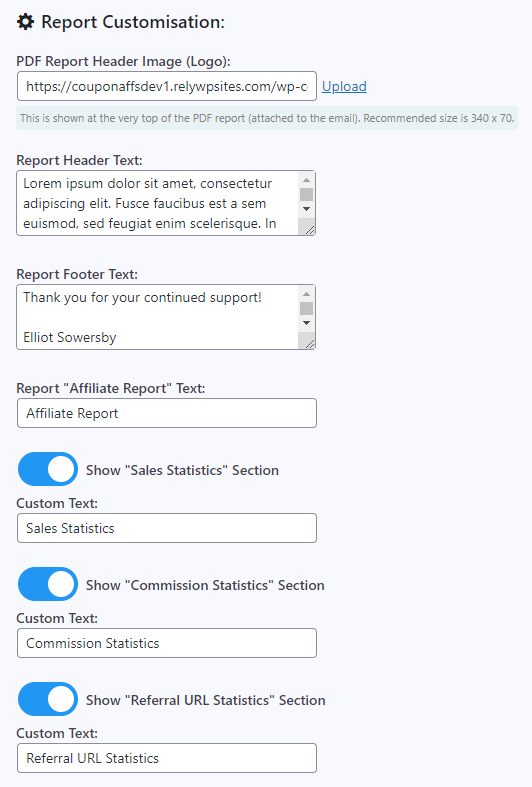This screenshot has width=532, height=787.
Task: Click the up arrow in footer text scrollbar
Action: pyautogui.click(x=306, y=294)
